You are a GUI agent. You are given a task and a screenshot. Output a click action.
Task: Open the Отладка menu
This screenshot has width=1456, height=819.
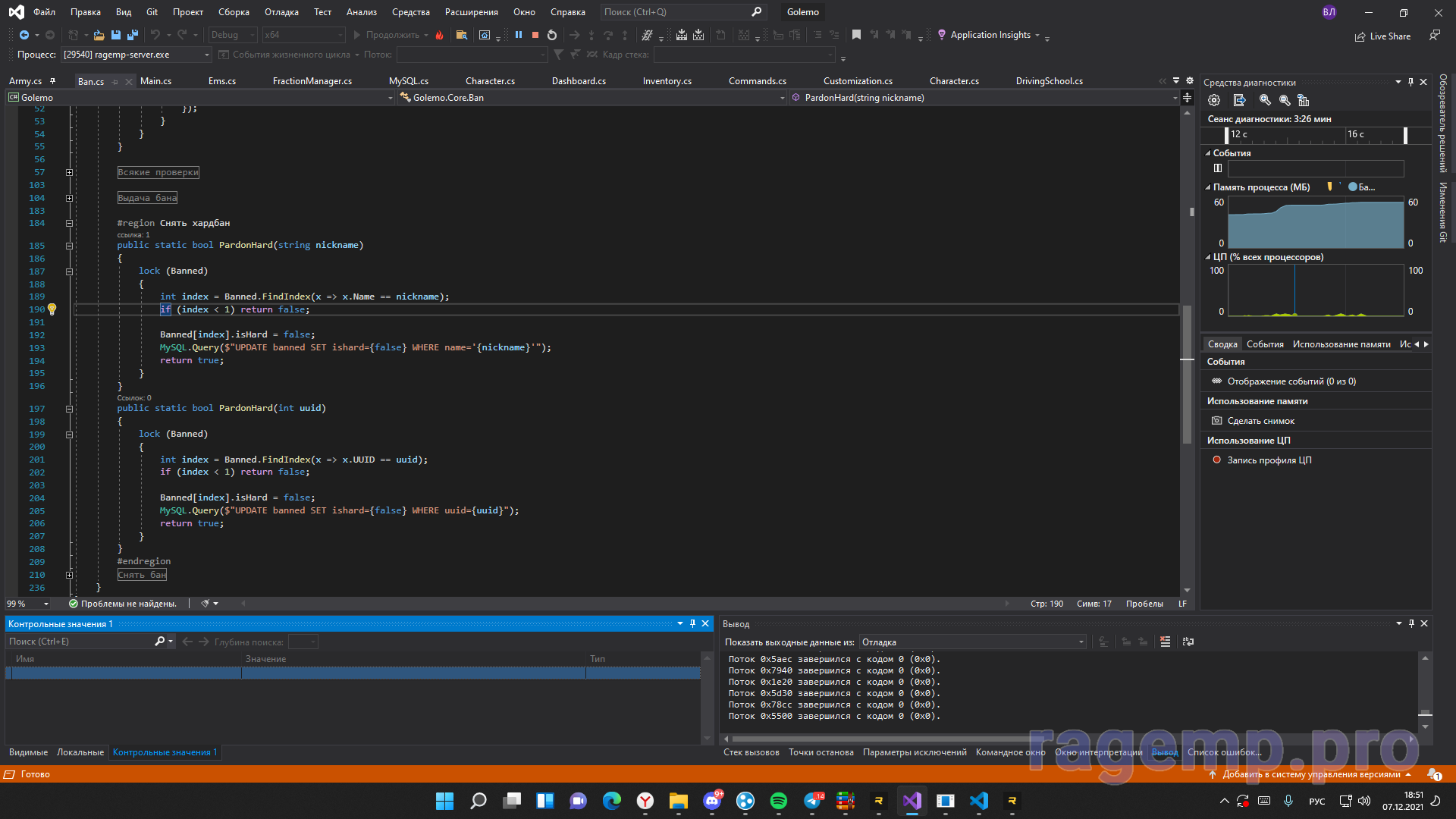coord(281,12)
